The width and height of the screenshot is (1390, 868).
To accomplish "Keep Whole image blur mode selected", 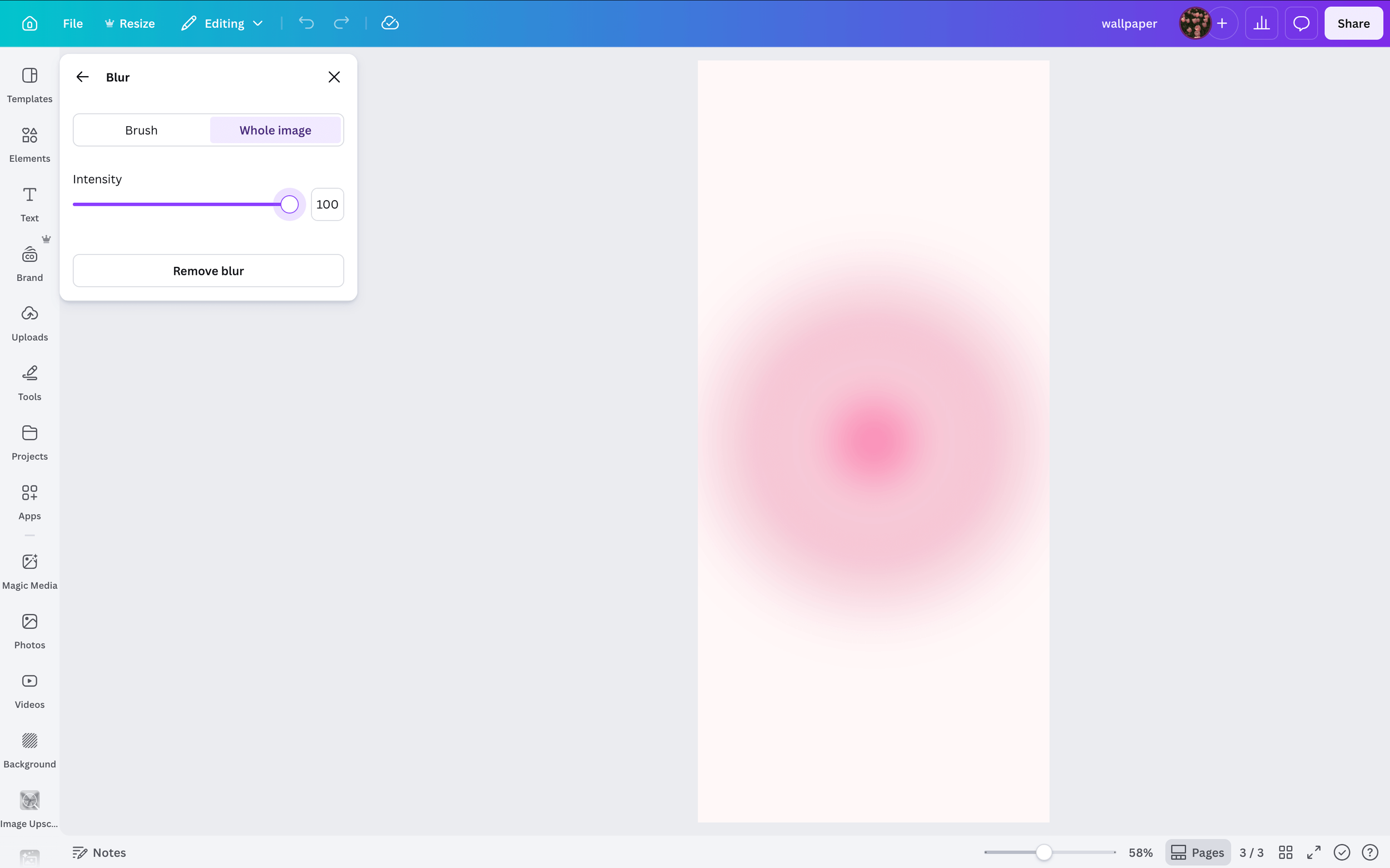I will (x=275, y=130).
